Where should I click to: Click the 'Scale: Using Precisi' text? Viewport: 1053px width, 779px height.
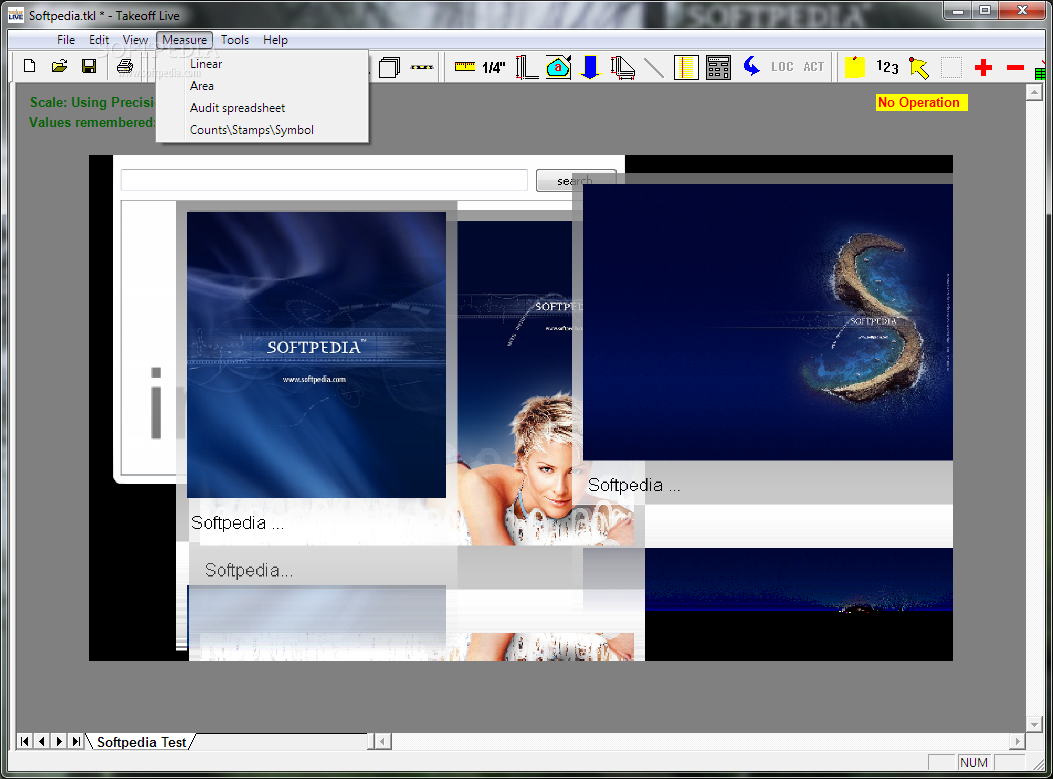[x=92, y=102]
